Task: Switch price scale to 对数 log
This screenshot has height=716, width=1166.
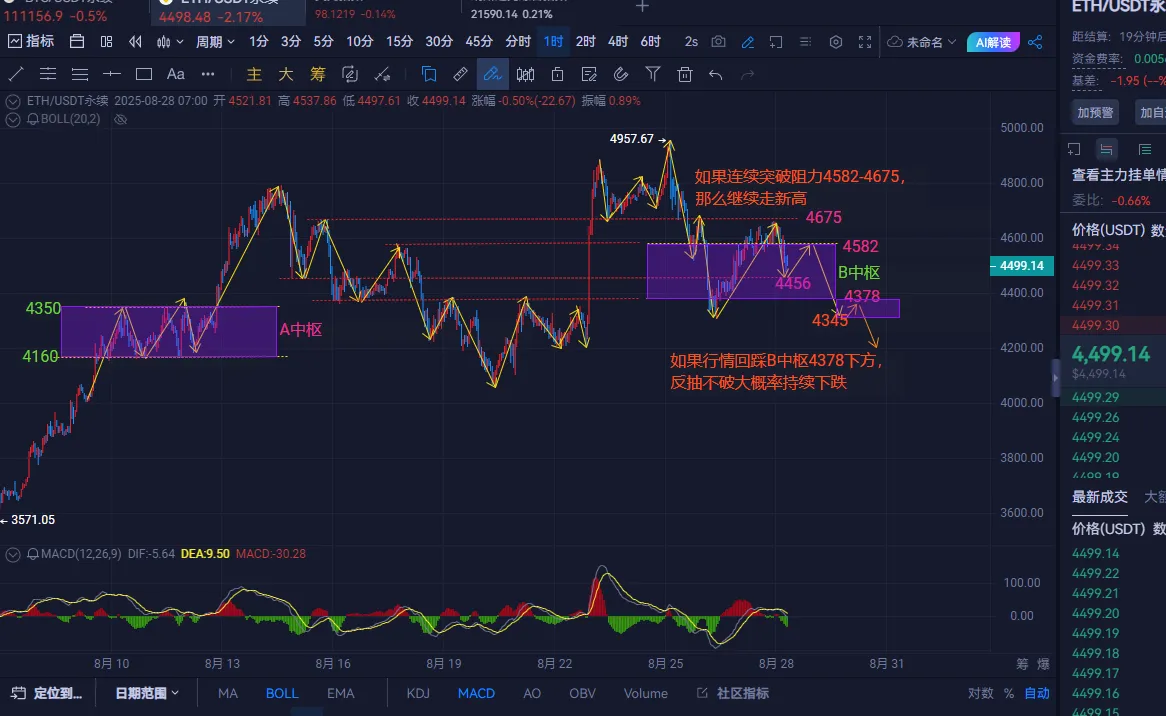Action: [980, 693]
